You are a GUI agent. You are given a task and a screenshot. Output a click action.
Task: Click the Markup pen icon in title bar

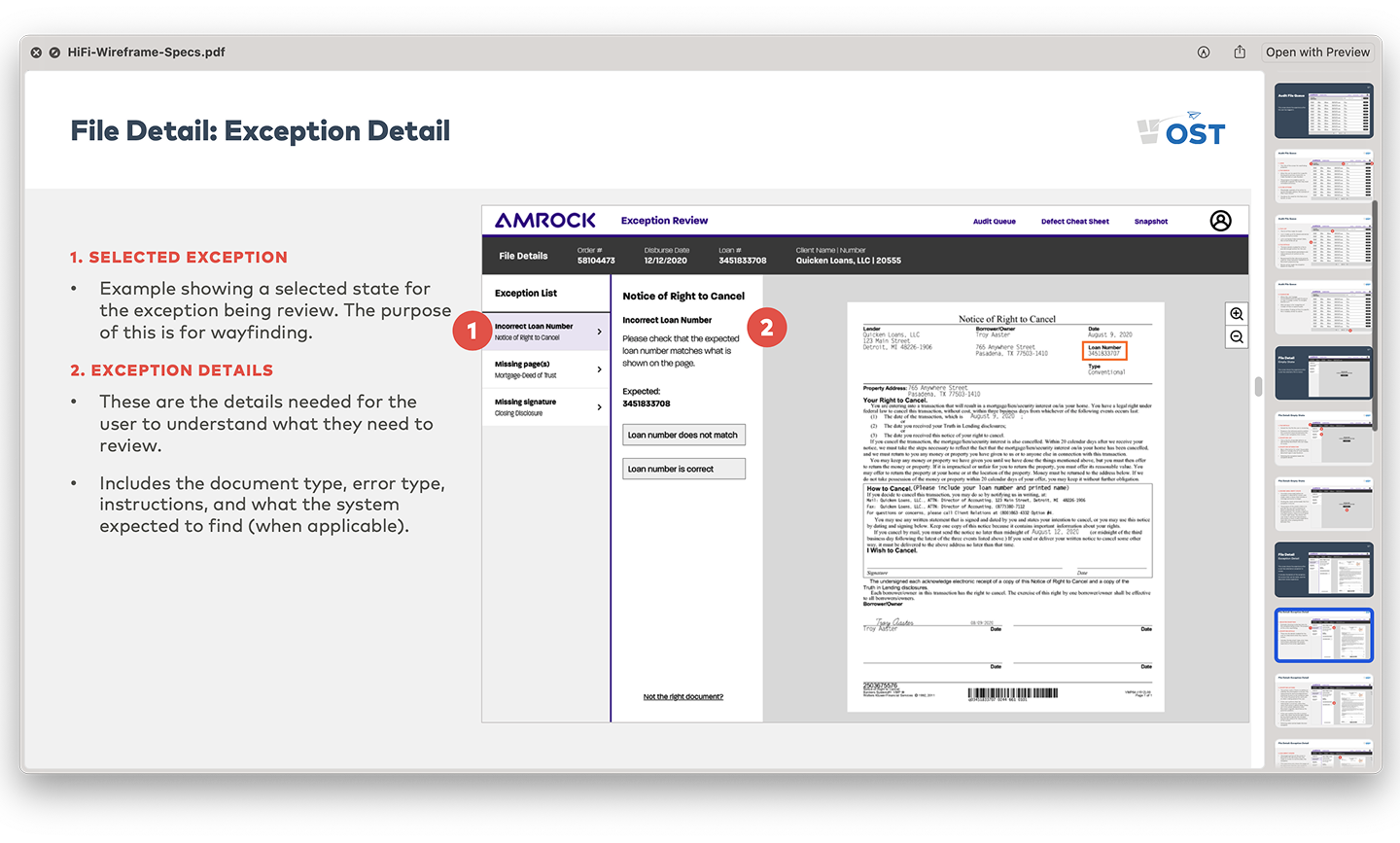(1204, 53)
